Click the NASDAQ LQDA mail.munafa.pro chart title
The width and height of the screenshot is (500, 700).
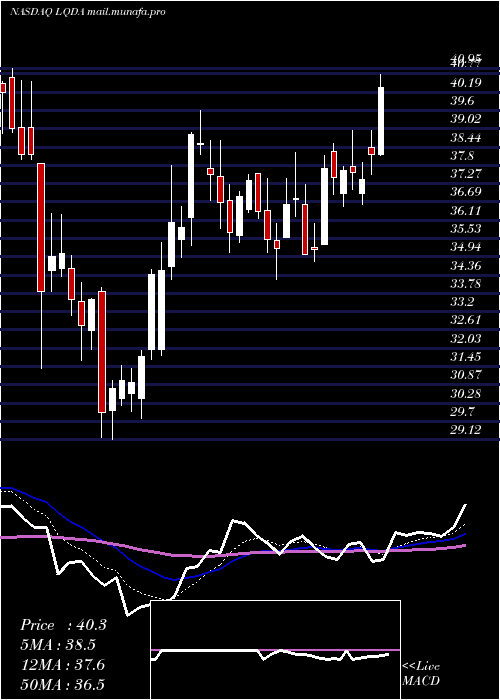88,12
